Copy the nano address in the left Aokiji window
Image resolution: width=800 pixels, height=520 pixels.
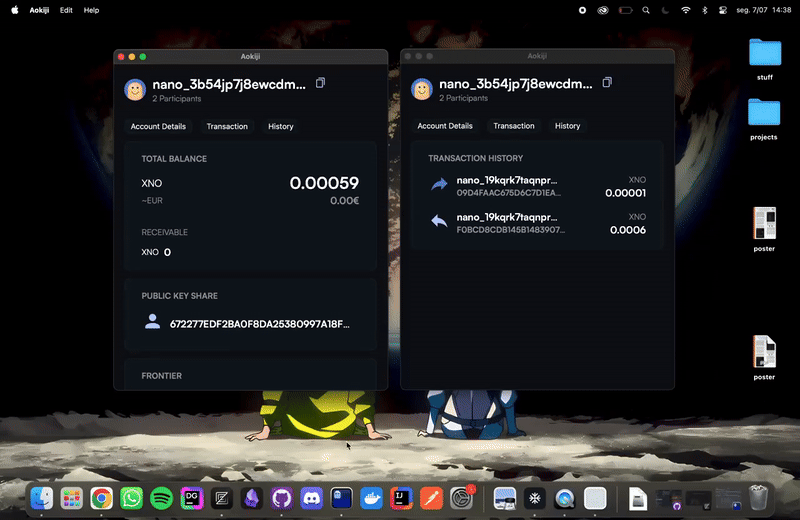pos(320,83)
